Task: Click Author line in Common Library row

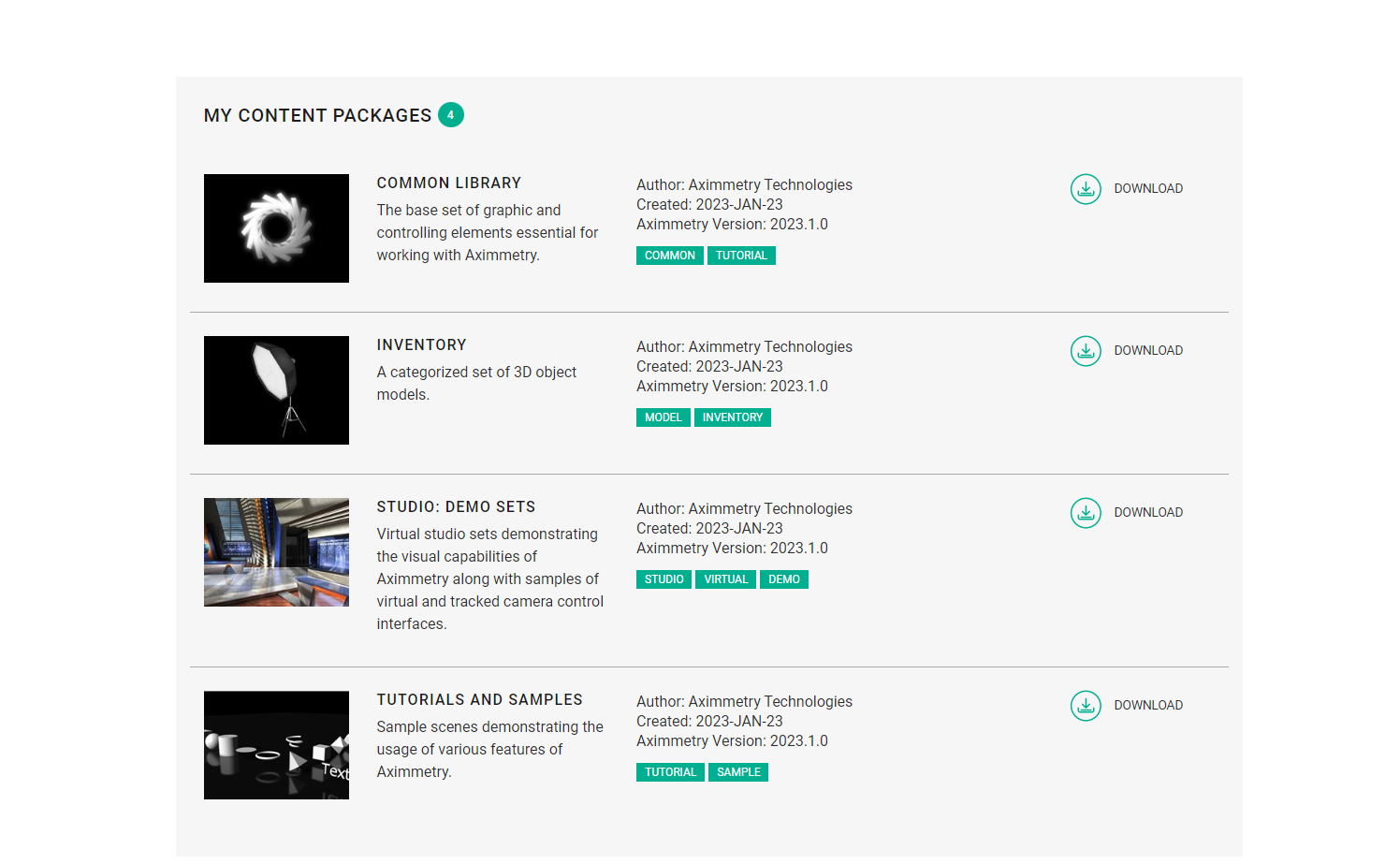Action: [x=745, y=185]
